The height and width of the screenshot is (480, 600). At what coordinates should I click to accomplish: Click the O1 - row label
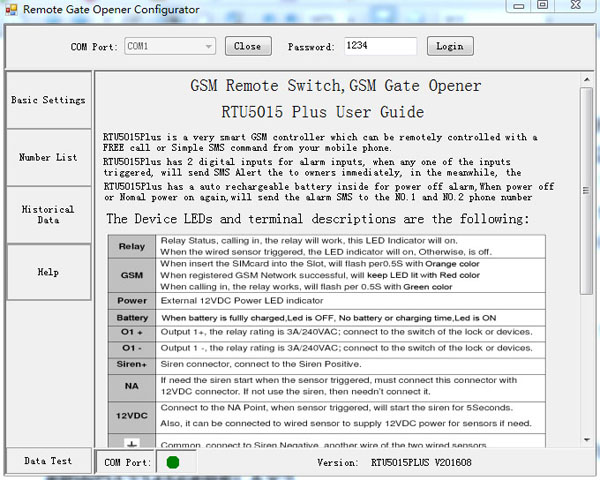(x=132, y=348)
